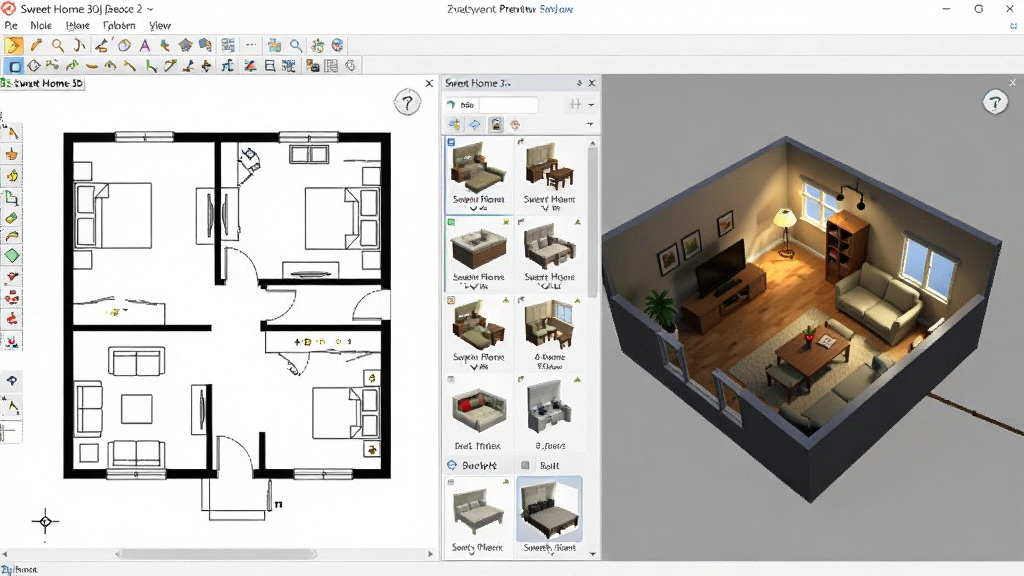Image resolution: width=1024 pixels, height=576 pixels.
Task: Click the dark house icon in top toolbar
Action: [x=185, y=45]
